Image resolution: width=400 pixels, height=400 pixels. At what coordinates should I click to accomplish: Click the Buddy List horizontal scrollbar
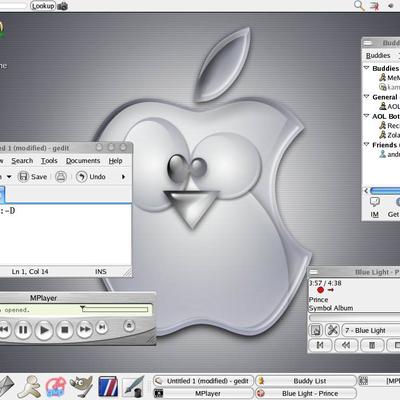pyautogui.click(x=385, y=191)
